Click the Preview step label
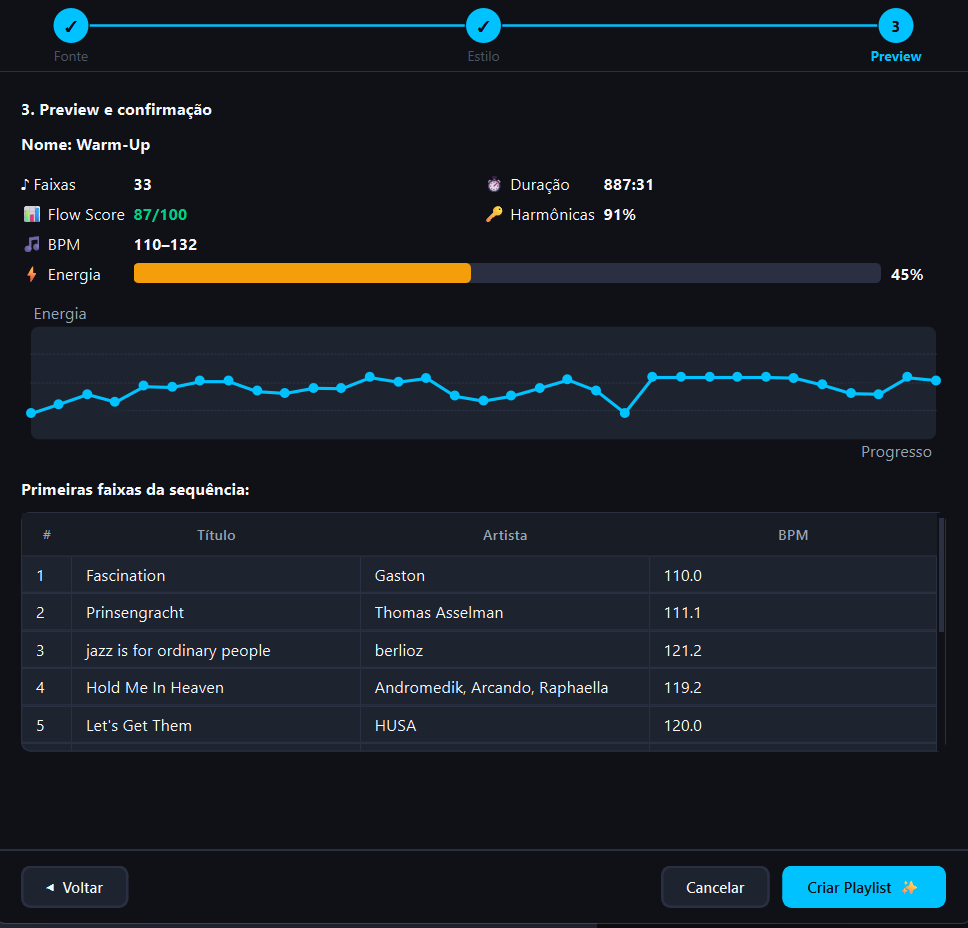This screenshot has height=928, width=968. coord(896,56)
